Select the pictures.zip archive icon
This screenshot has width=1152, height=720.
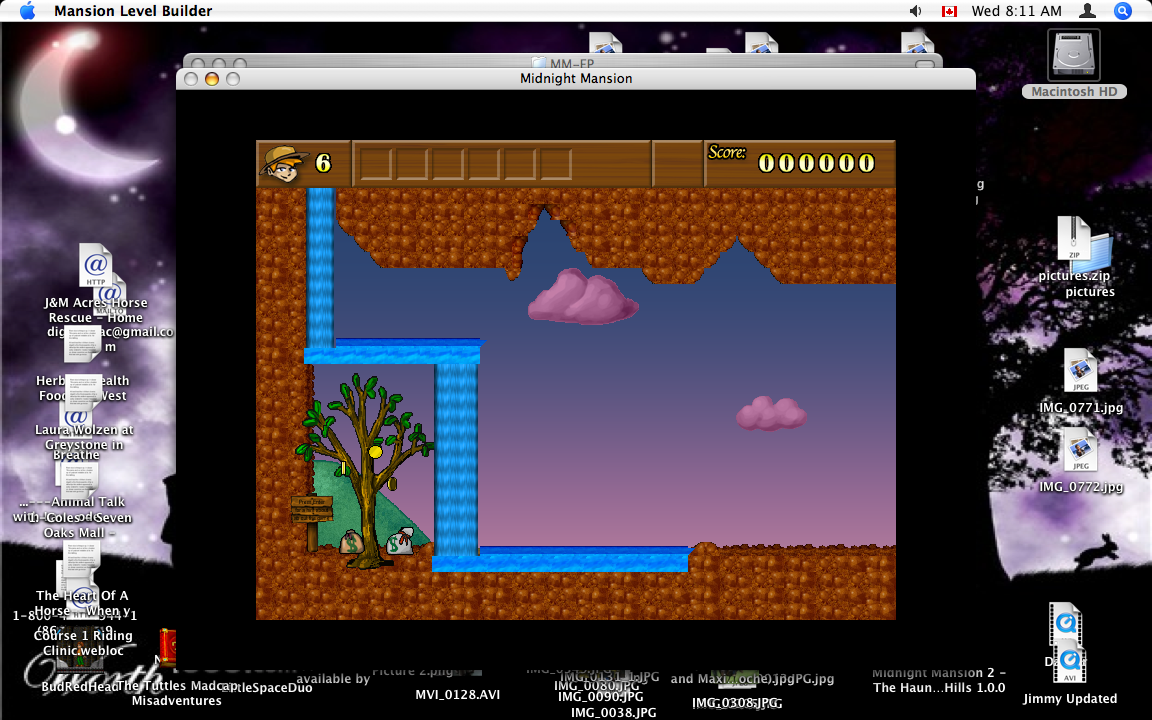[x=1074, y=240]
